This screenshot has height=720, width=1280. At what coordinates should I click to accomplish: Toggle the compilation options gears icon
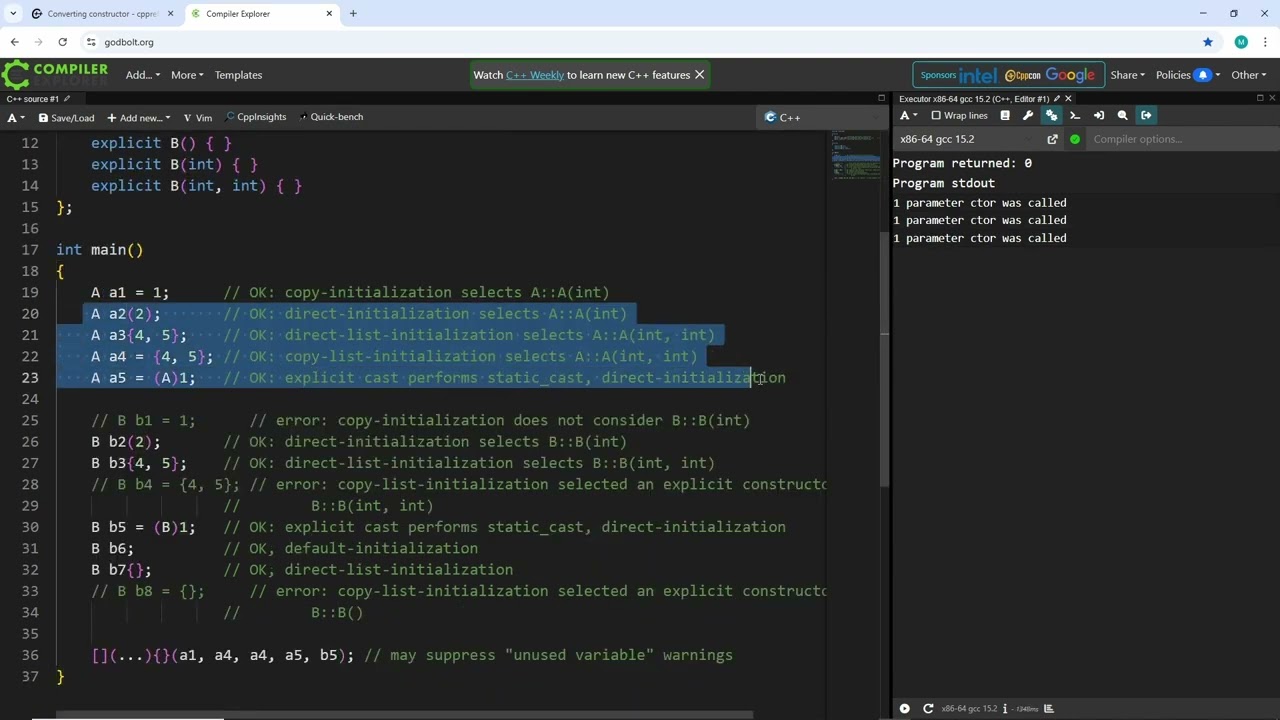tap(1051, 116)
